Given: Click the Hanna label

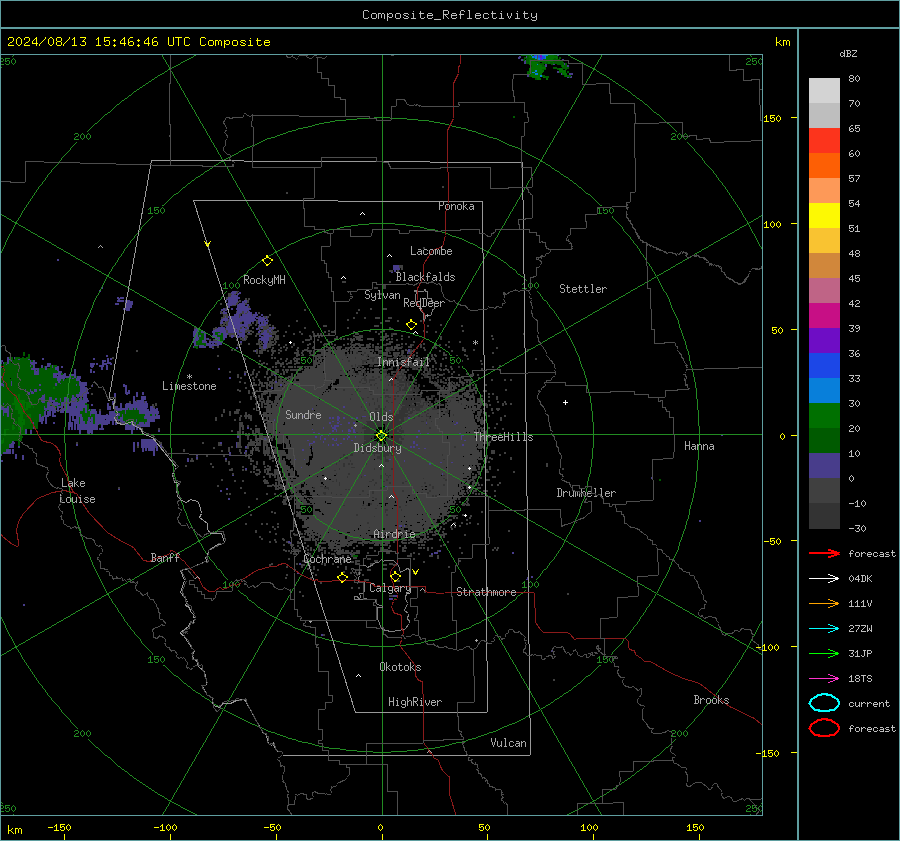Looking at the screenshot, I should [699, 446].
